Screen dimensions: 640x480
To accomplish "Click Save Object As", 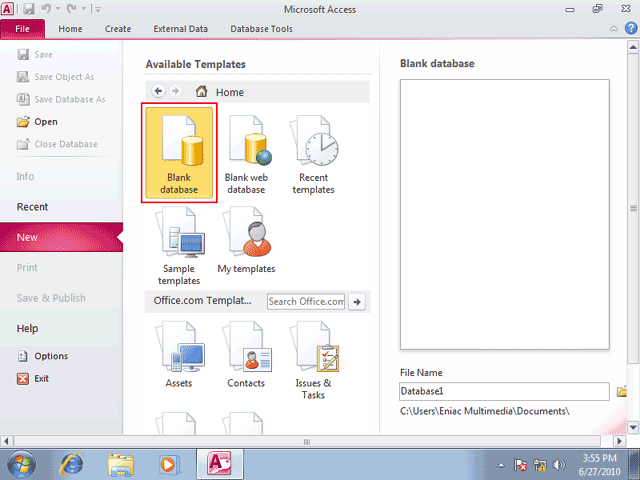I will [56, 77].
